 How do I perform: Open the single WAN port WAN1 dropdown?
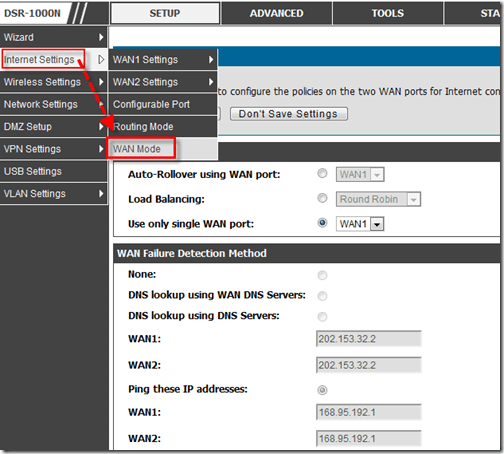tap(360, 224)
